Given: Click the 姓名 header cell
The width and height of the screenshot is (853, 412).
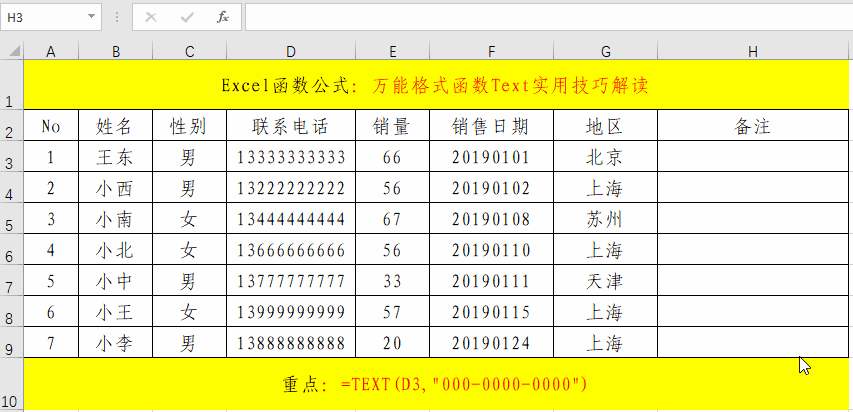Looking at the screenshot, I should pos(115,125).
